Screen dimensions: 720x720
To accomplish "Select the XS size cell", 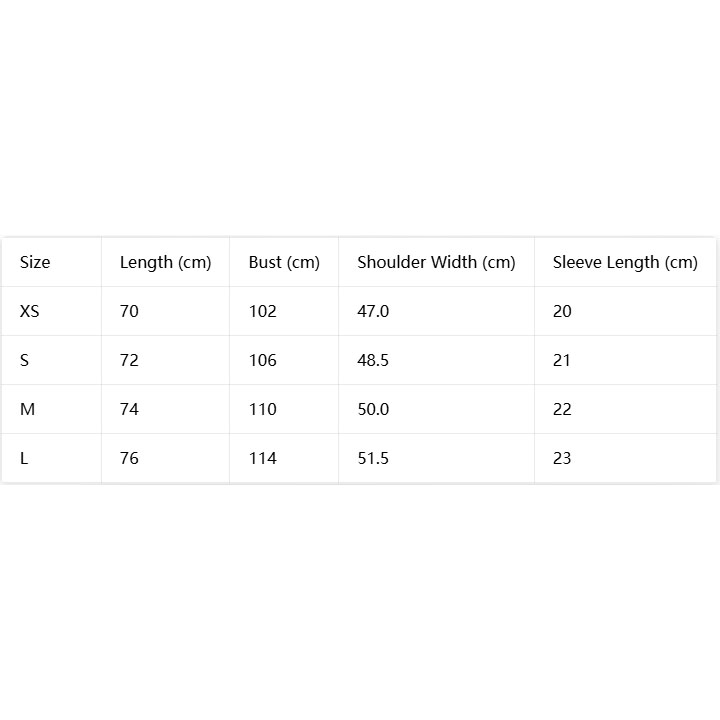I will [x=29, y=311].
